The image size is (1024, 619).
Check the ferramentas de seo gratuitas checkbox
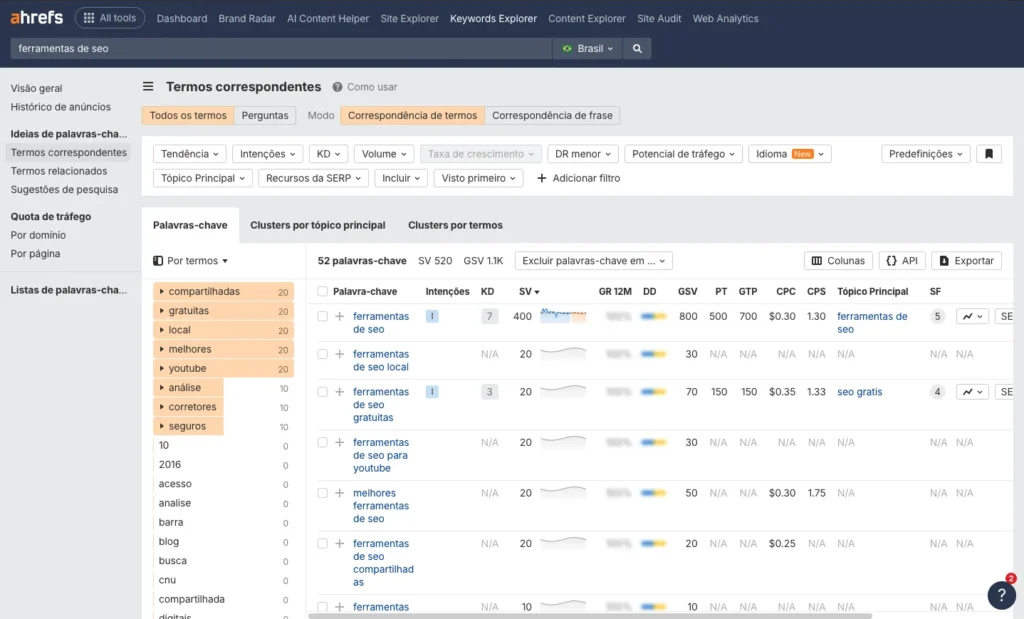tap(323, 392)
